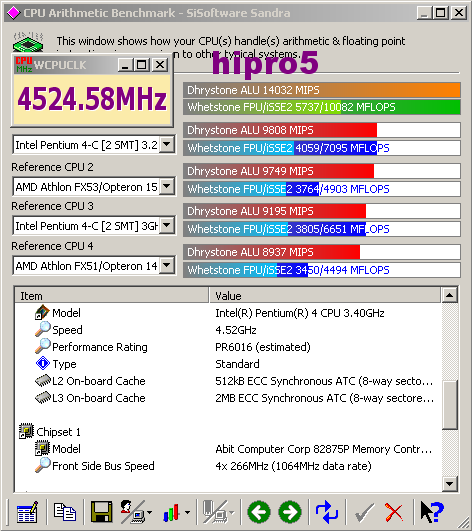Click the copy to clipboard icon
This screenshot has width=472, height=531.
tap(64, 511)
